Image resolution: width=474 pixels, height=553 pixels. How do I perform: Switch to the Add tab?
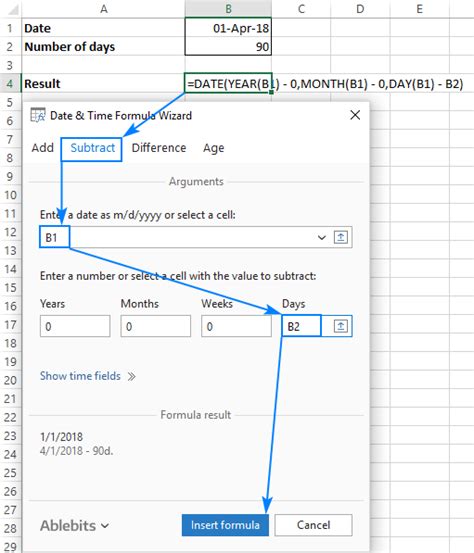[42, 148]
